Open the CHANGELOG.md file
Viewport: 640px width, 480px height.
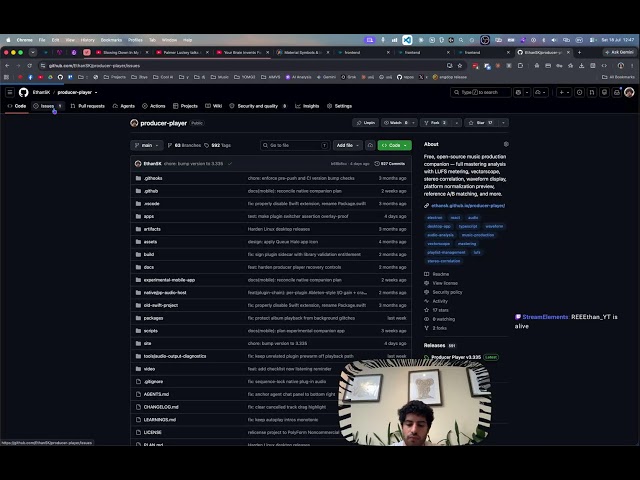161,407
